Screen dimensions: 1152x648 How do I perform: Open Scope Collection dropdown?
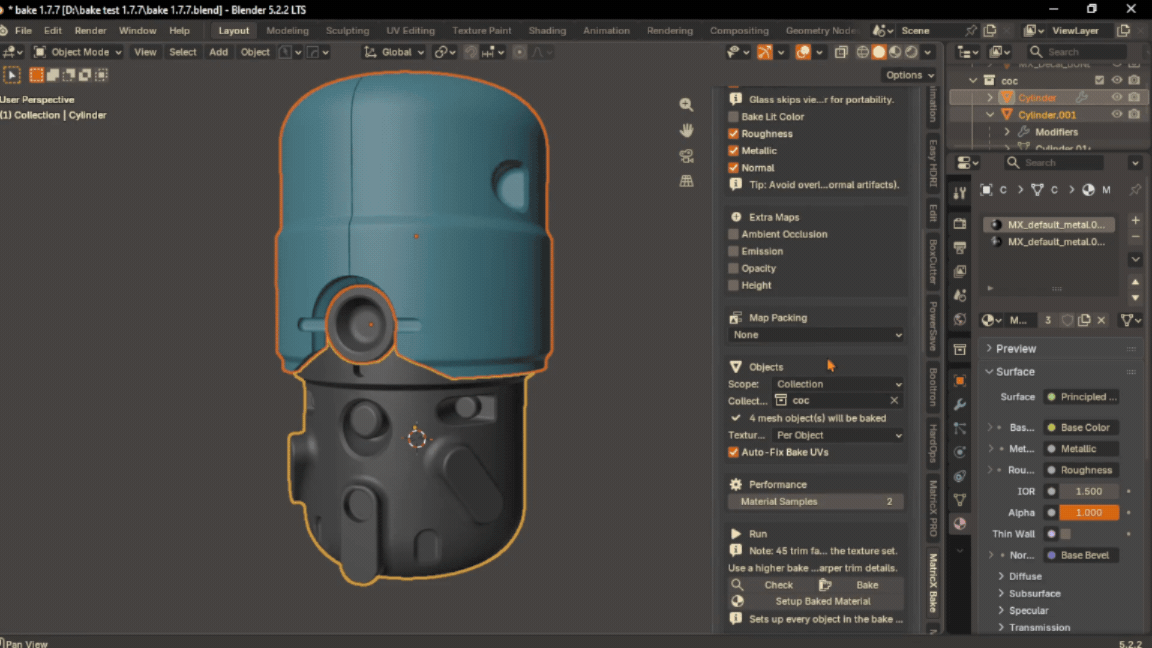click(838, 384)
